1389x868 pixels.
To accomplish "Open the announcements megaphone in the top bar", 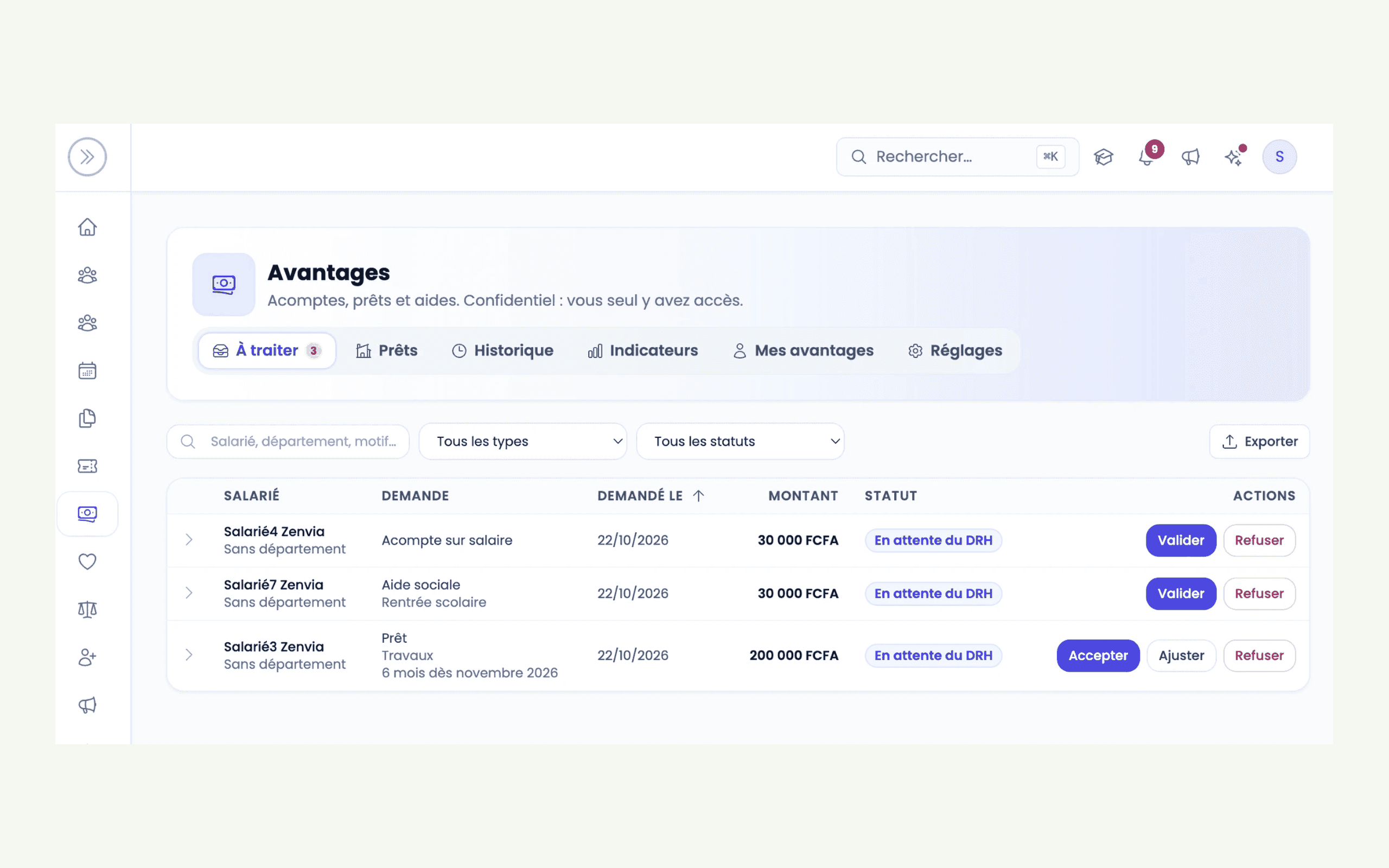I will (1190, 157).
